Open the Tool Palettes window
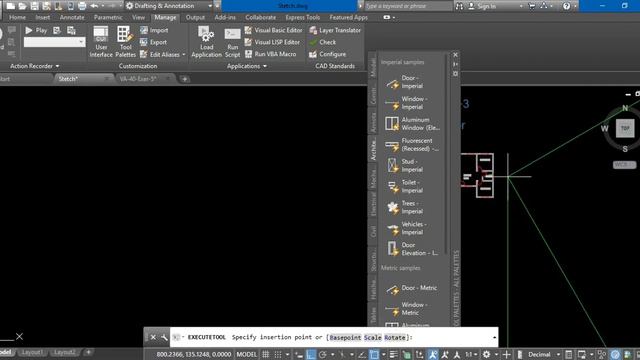This screenshot has height=360, width=640. point(125,42)
